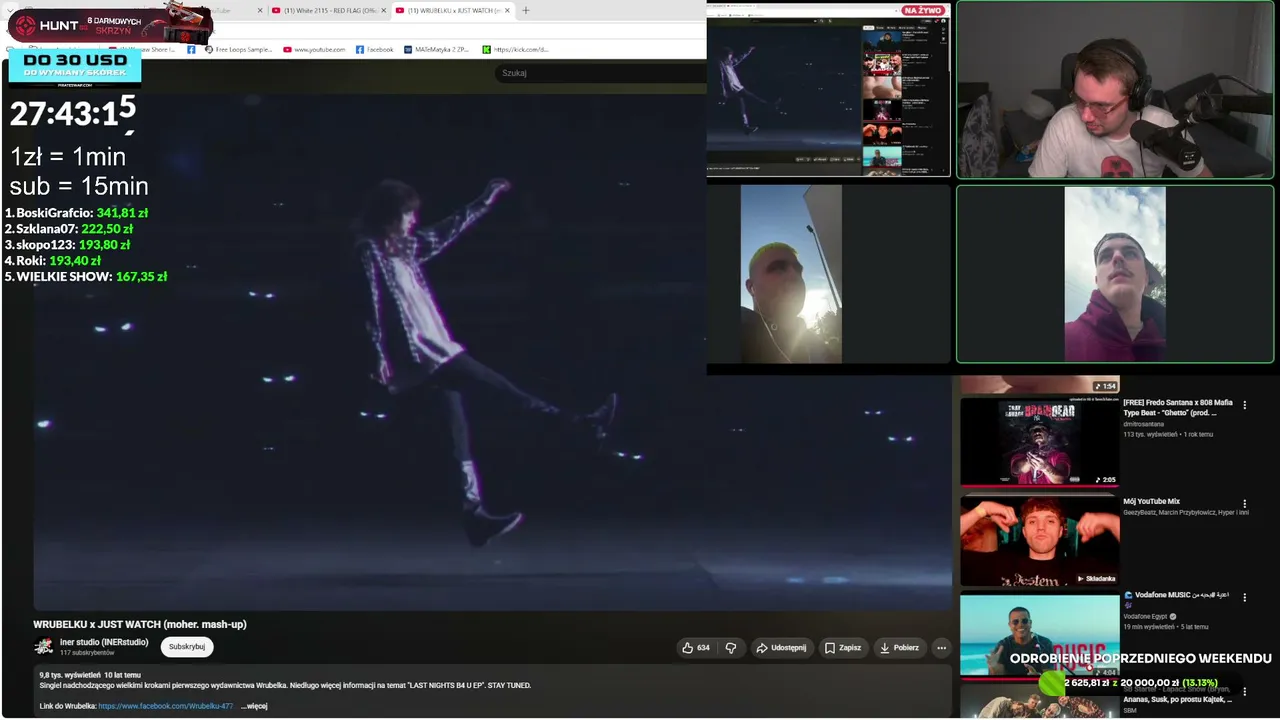Dislike the video with thumbs-down icon

[x=731, y=648]
